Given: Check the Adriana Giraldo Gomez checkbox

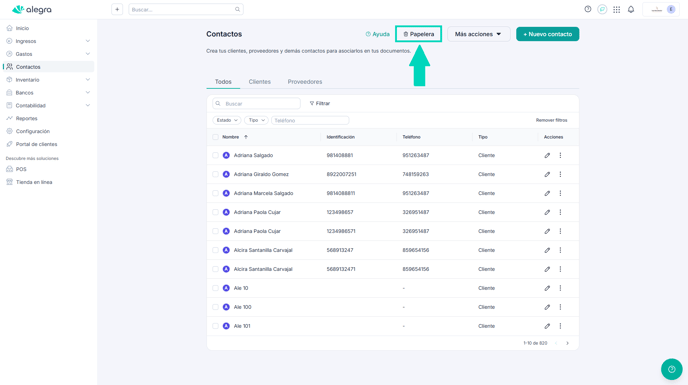Looking at the screenshot, I should [215, 174].
